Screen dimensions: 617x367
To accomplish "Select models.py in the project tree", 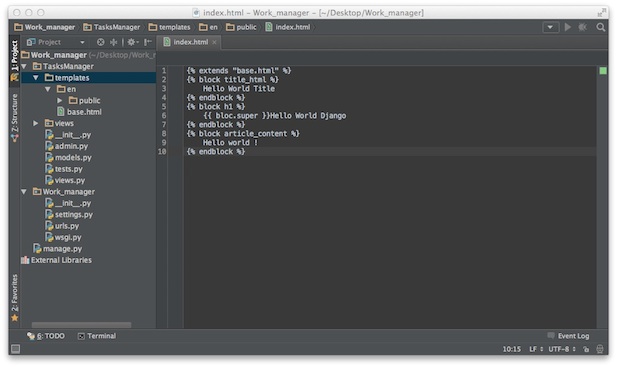I will pos(68,158).
